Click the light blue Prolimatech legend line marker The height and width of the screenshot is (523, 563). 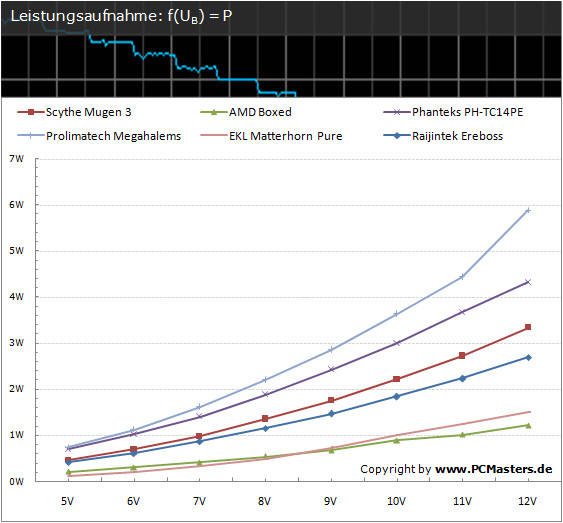31,136
